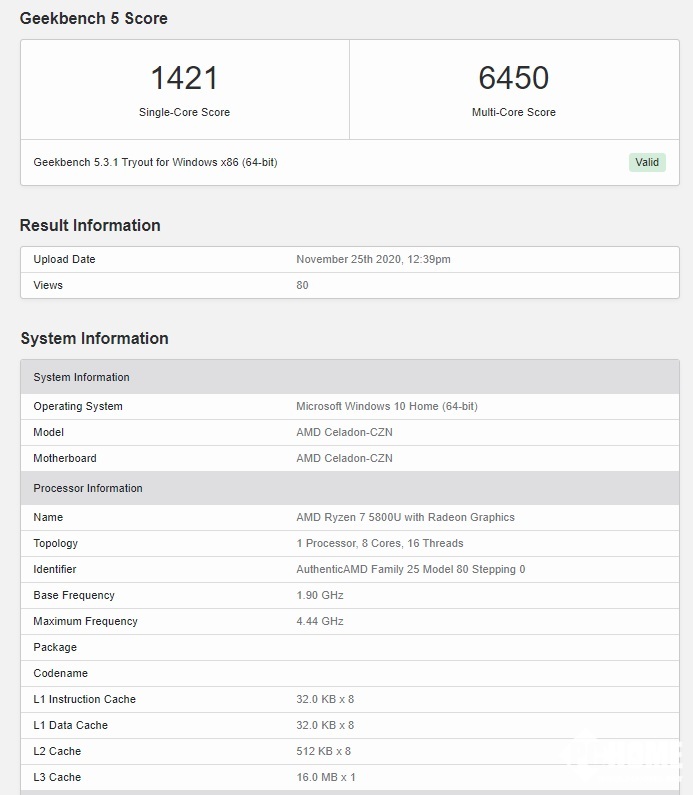Click the AuthenticAMD Family 25 identifier text
The height and width of the screenshot is (795, 693).
(410, 569)
